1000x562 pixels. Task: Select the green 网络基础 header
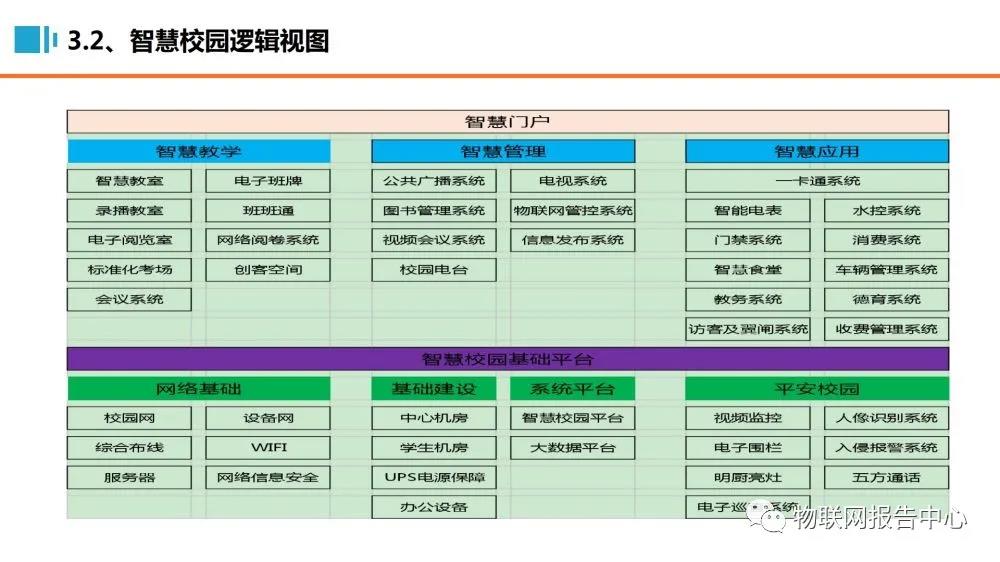click(198, 389)
